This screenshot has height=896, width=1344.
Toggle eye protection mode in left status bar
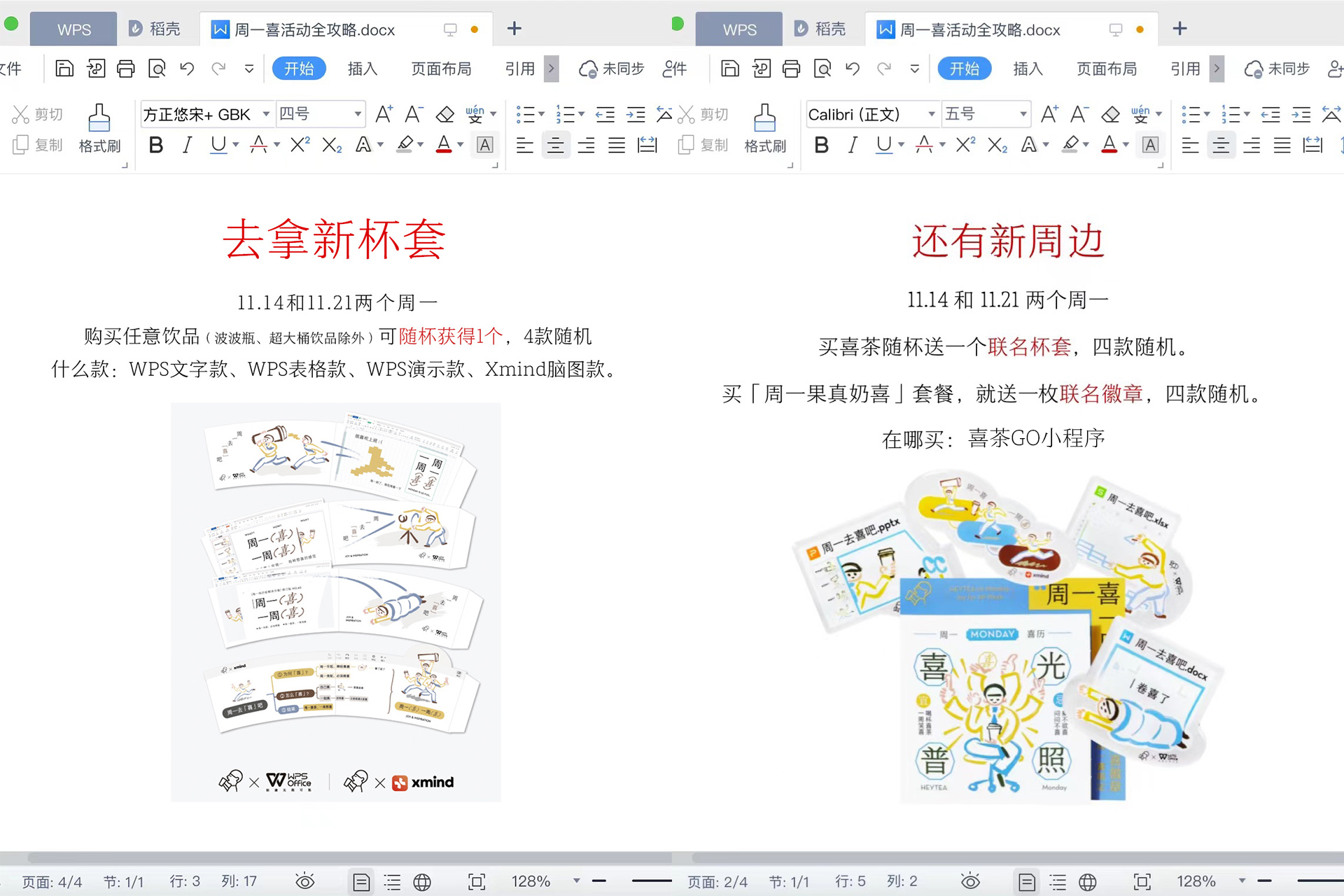click(305, 881)
